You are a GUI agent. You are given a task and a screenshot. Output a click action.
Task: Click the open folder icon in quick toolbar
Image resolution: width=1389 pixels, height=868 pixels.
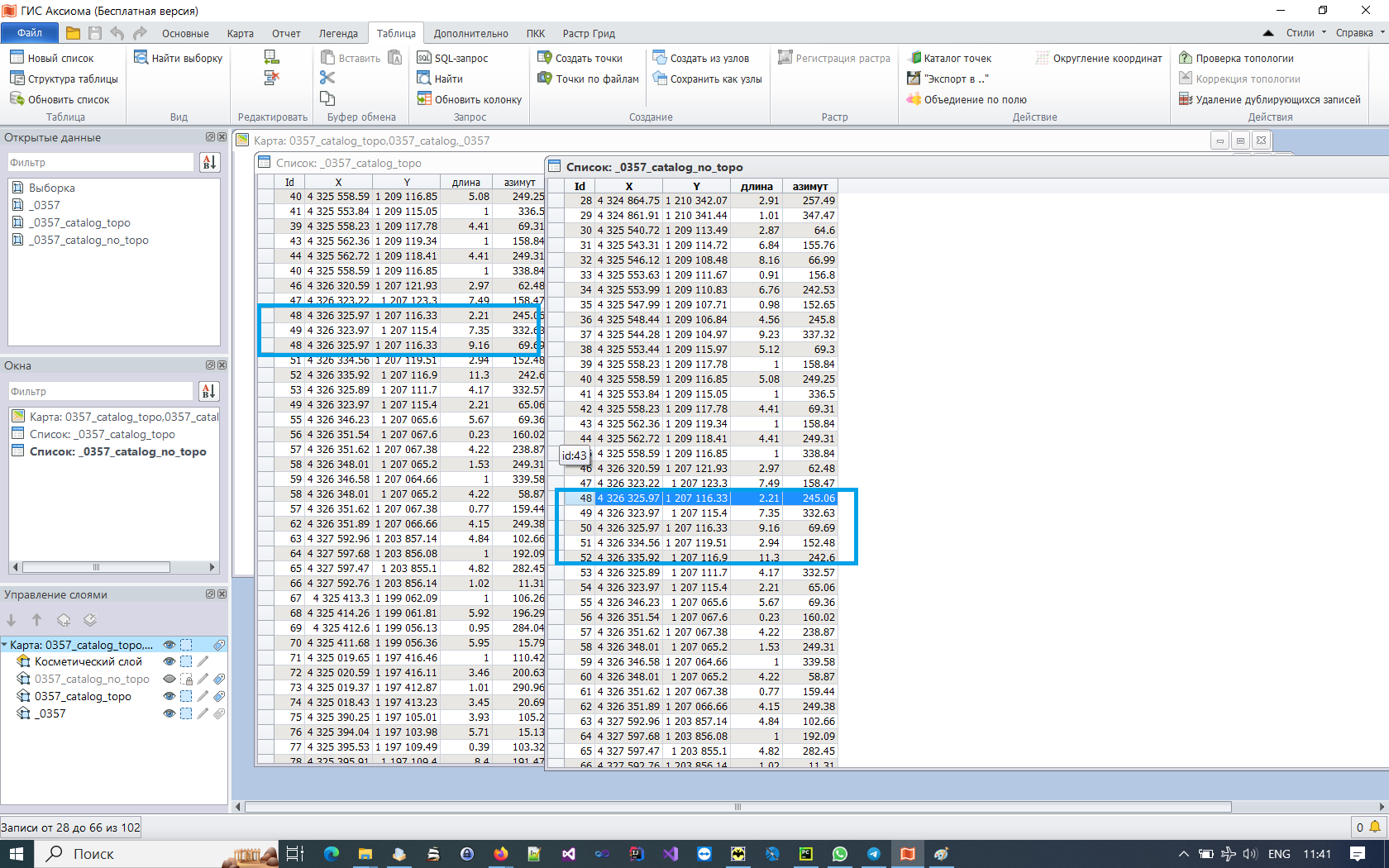click(73, 33)
